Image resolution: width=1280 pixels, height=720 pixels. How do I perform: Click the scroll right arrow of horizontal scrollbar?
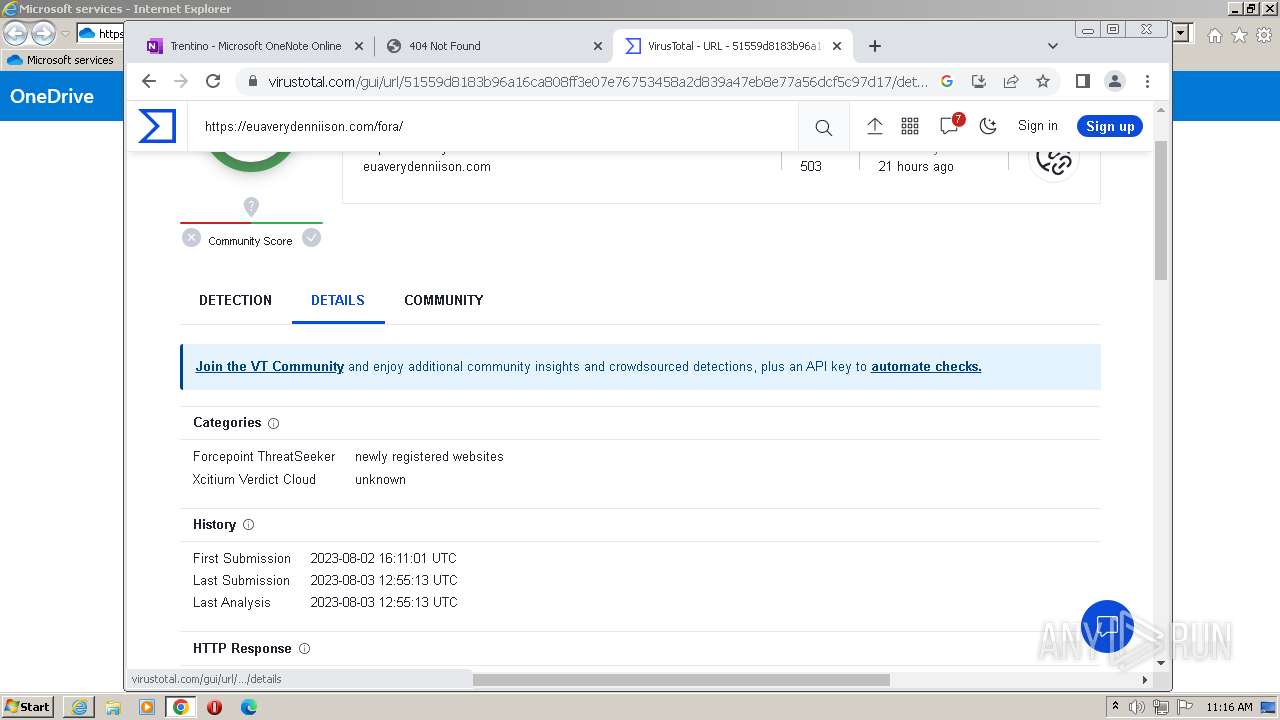[x=1145, y=680]
